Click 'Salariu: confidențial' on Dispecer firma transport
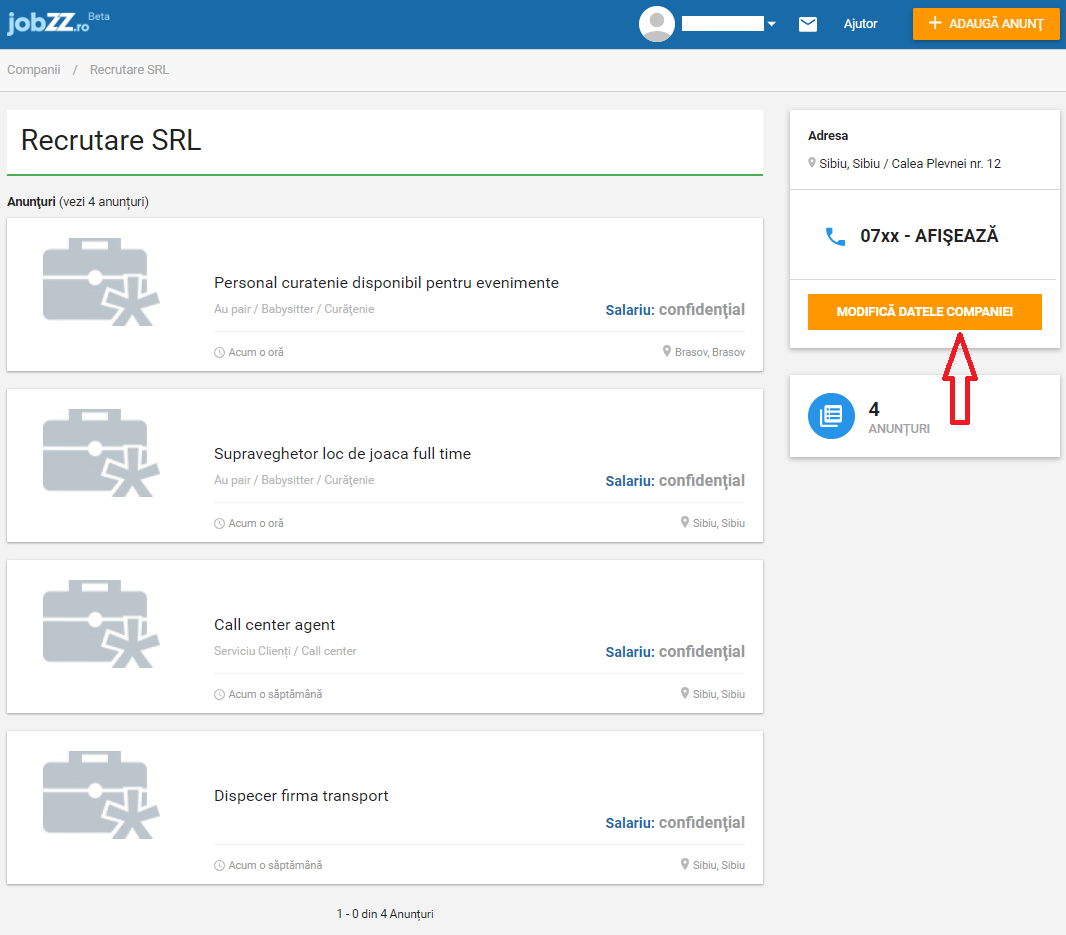This screenshot has width=1066, height=935. pos(675,823)
